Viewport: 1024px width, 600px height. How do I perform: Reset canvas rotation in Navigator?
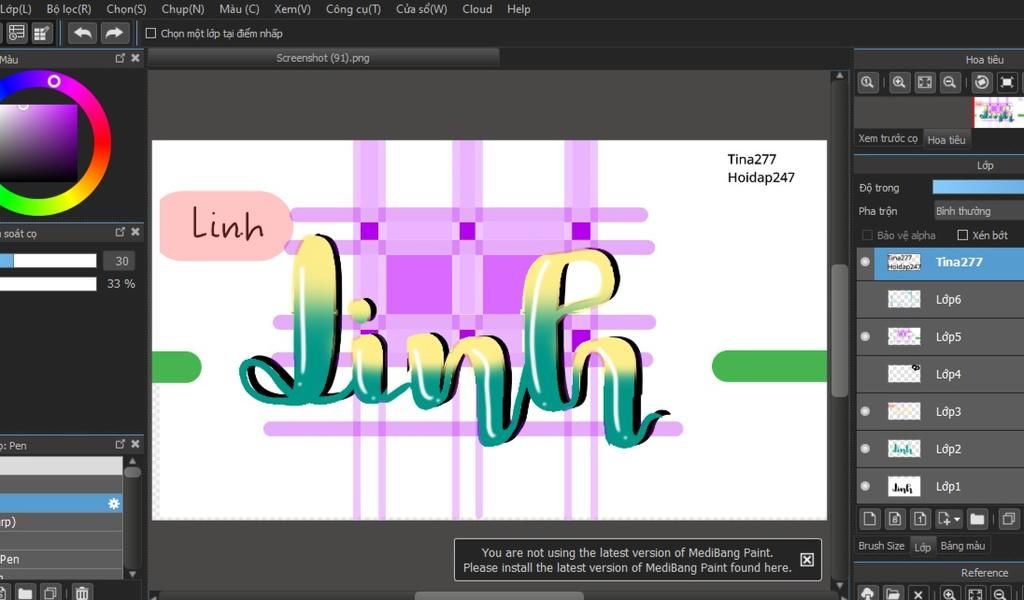point(982,82)
